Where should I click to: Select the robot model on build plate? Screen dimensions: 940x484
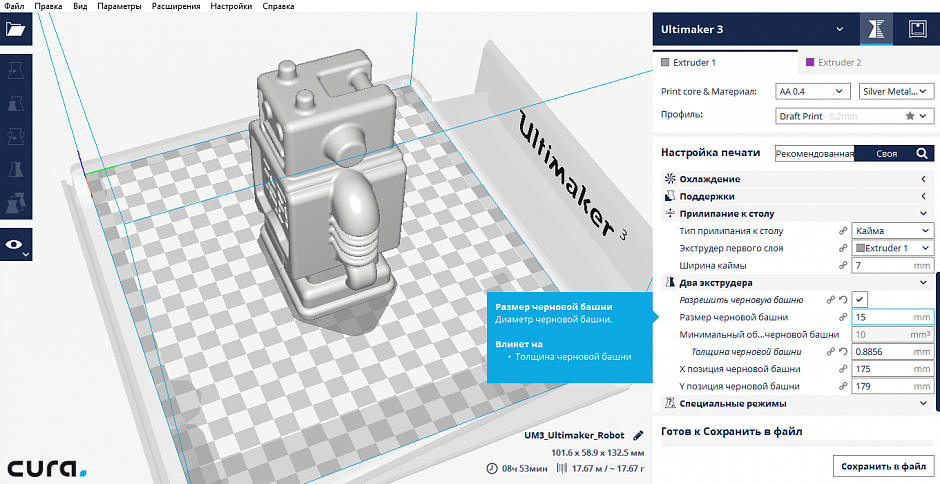pos(327,186)
